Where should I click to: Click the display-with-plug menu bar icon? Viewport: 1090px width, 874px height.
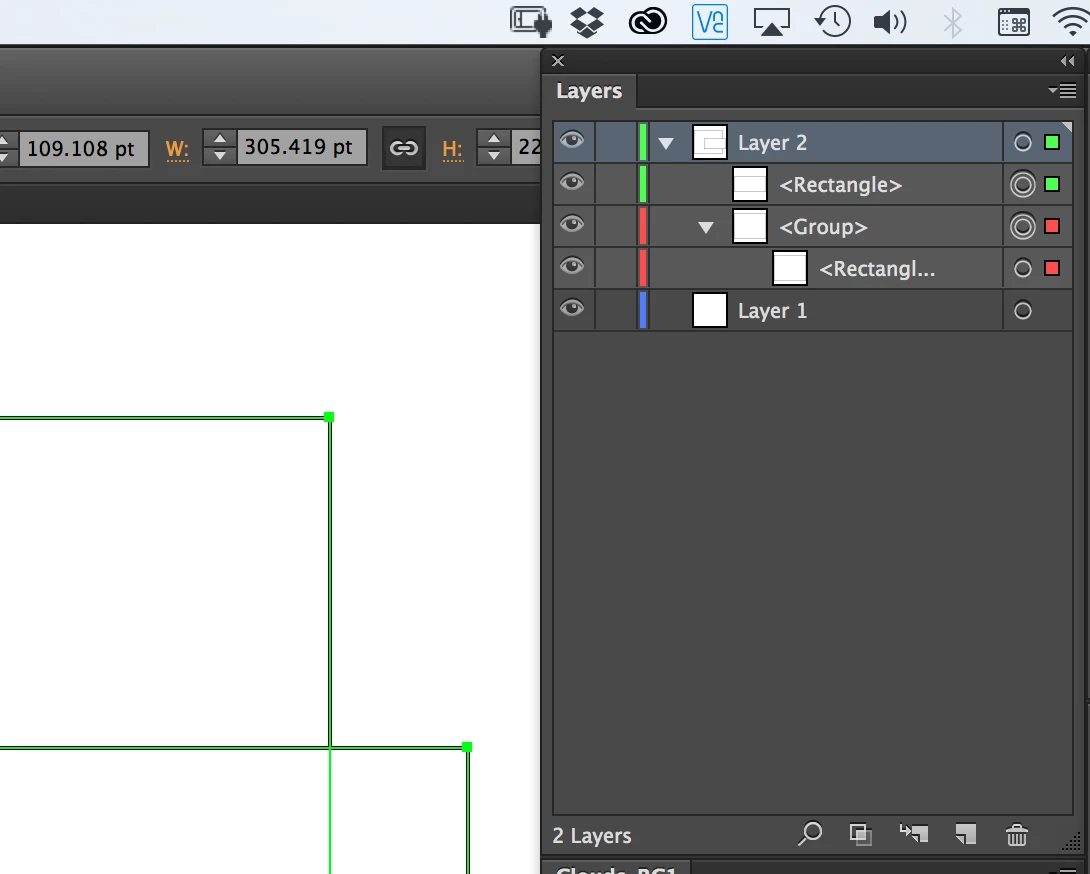pos(531,21)
